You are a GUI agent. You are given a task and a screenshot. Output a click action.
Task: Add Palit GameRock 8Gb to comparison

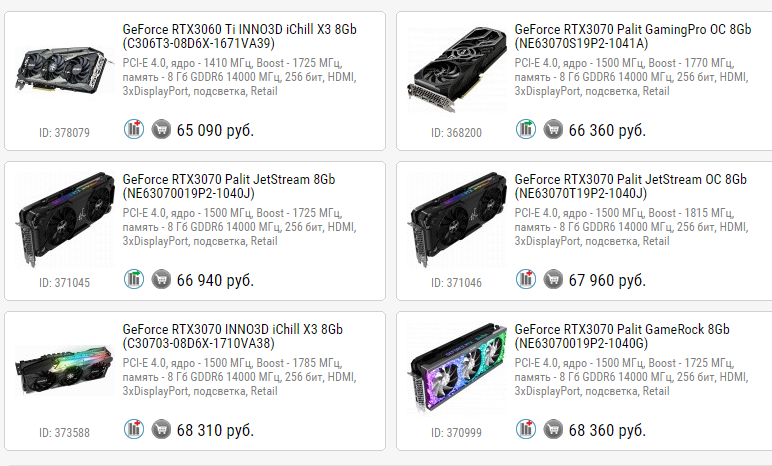(526, 429)
